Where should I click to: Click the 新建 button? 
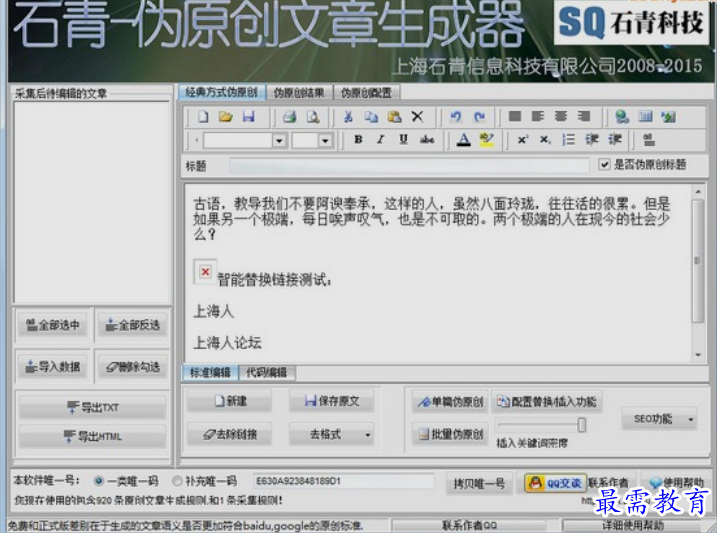coord(230,401)
